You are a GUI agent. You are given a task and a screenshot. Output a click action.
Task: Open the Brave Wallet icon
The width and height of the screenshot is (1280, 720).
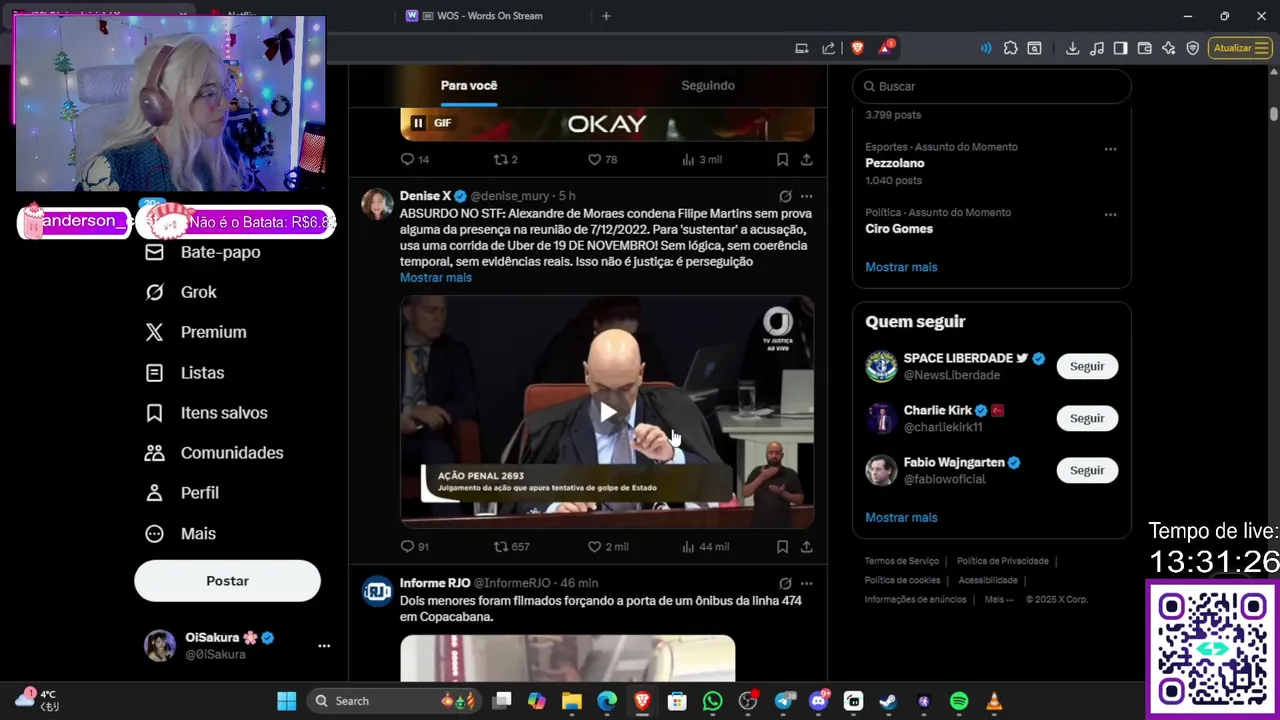(x=1144, y=48)
